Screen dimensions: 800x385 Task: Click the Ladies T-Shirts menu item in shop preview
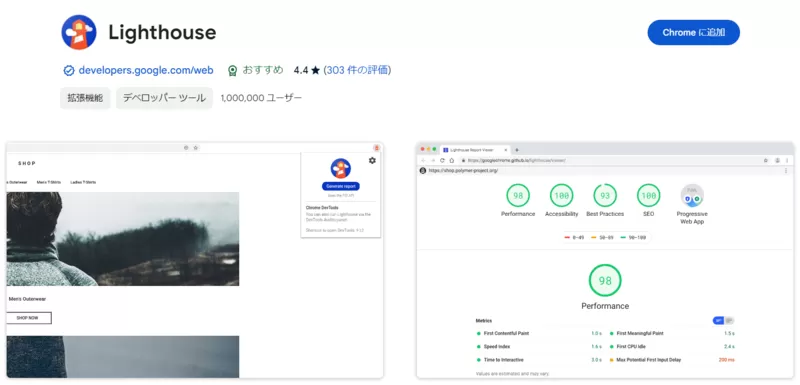click(83, 182)
